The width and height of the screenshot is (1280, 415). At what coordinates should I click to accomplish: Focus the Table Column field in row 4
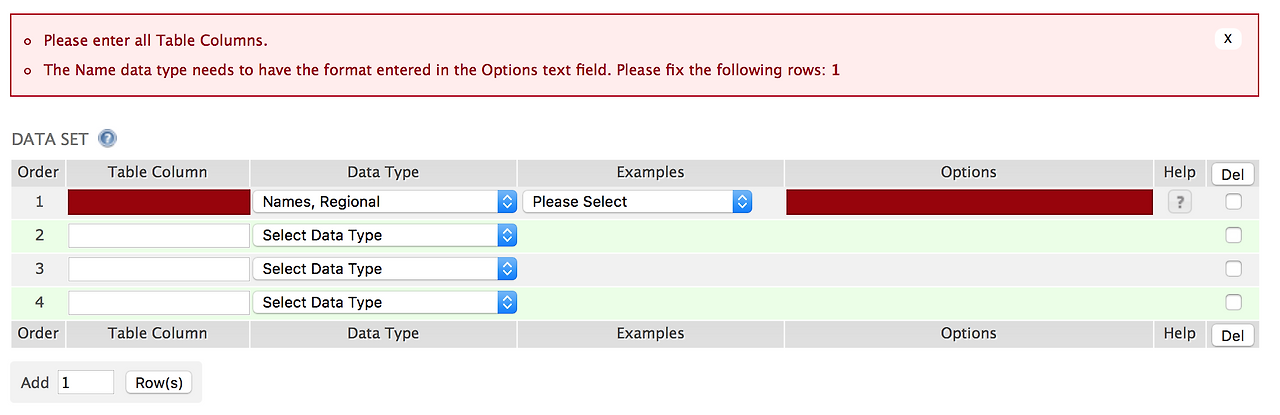click(159, 302)
